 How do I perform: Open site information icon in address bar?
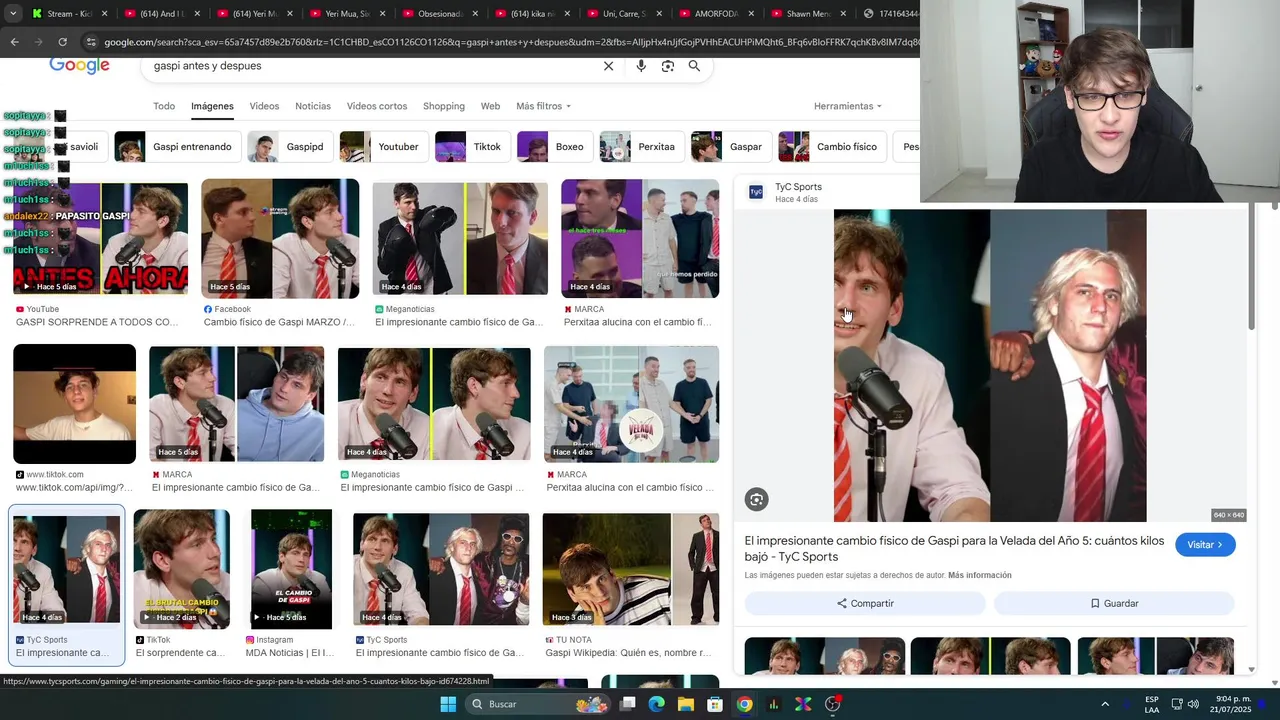pos(91,42)
